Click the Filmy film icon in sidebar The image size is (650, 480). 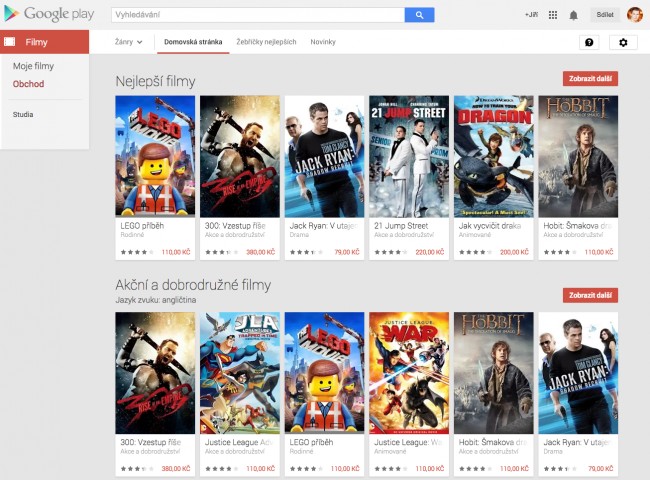click(10, 42)
